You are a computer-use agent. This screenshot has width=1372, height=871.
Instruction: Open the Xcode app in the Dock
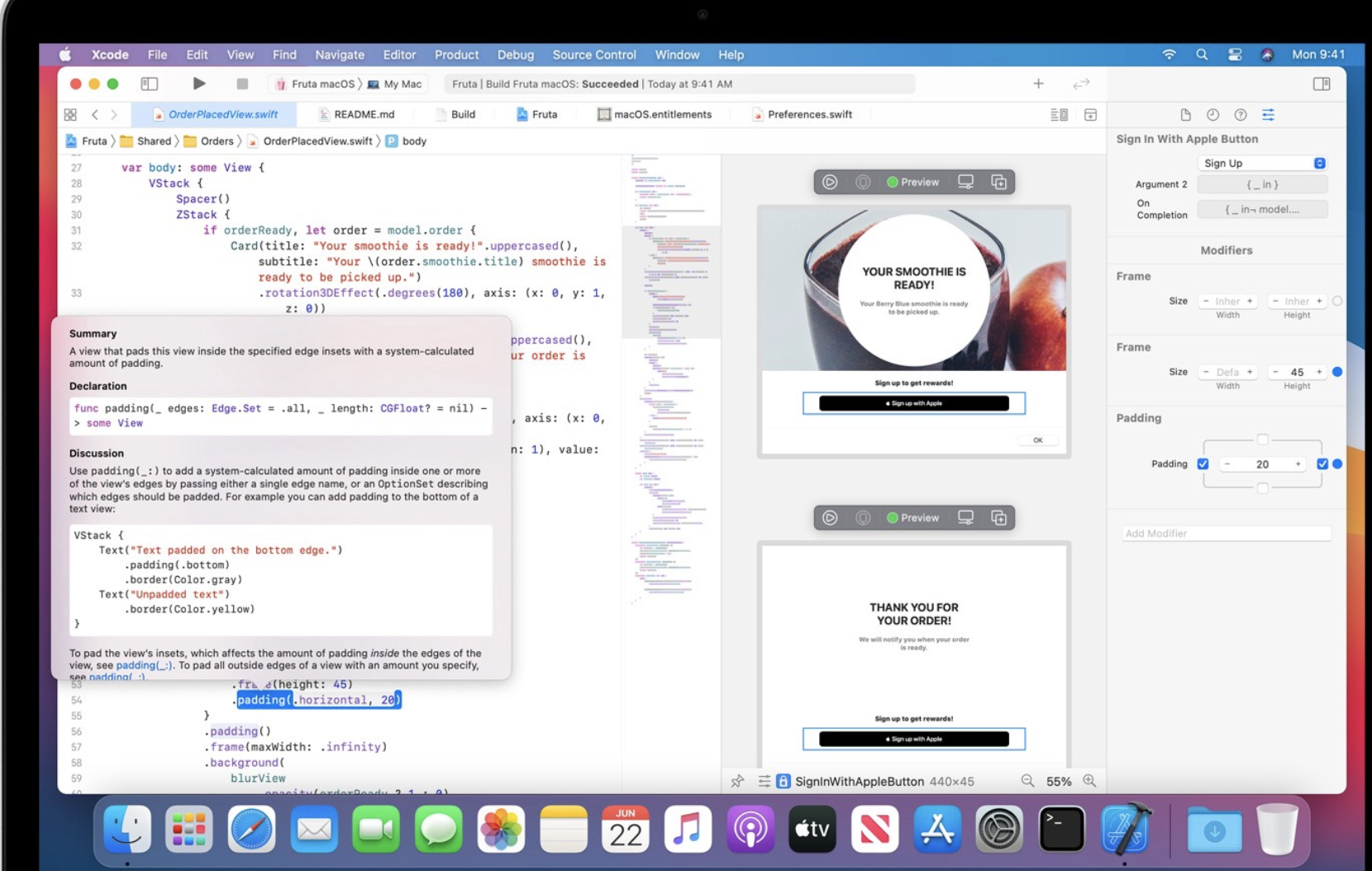click(x=1125, y=829)
